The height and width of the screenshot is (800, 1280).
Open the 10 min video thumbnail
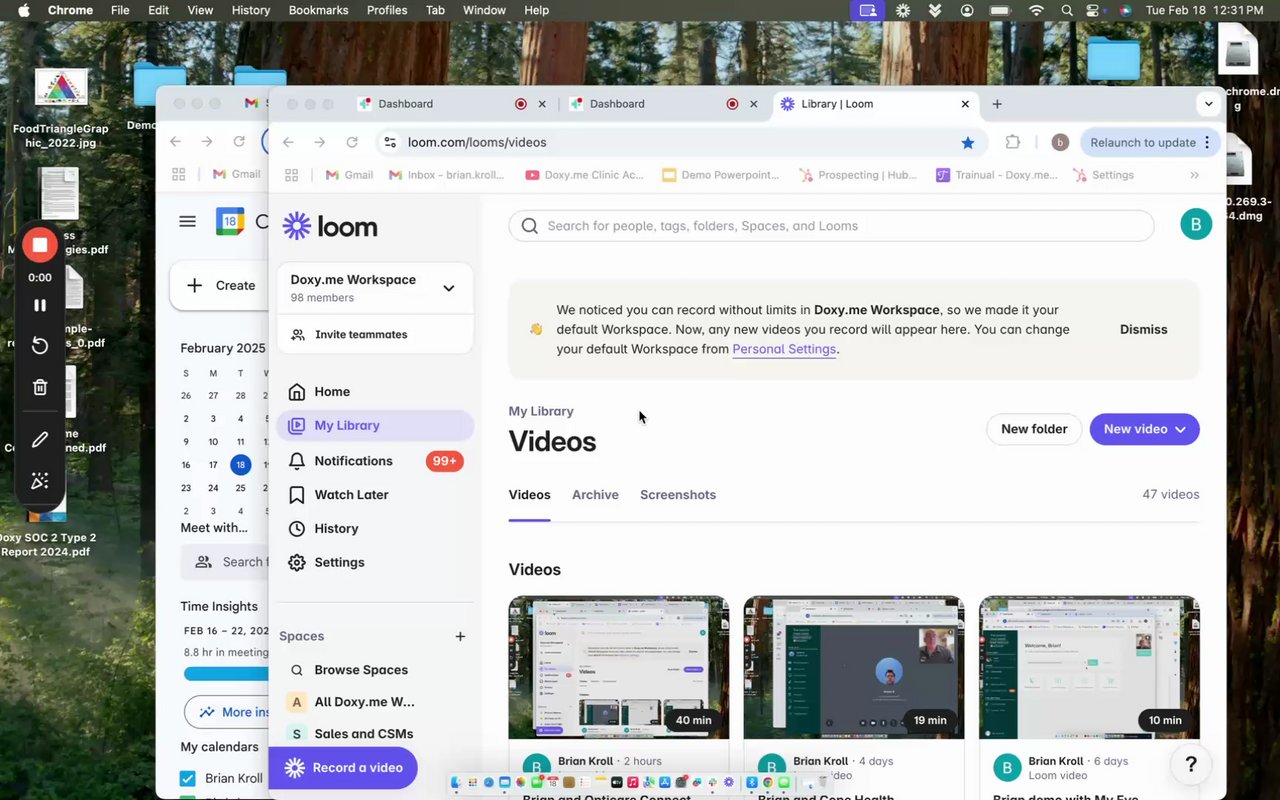(1089, 668)
